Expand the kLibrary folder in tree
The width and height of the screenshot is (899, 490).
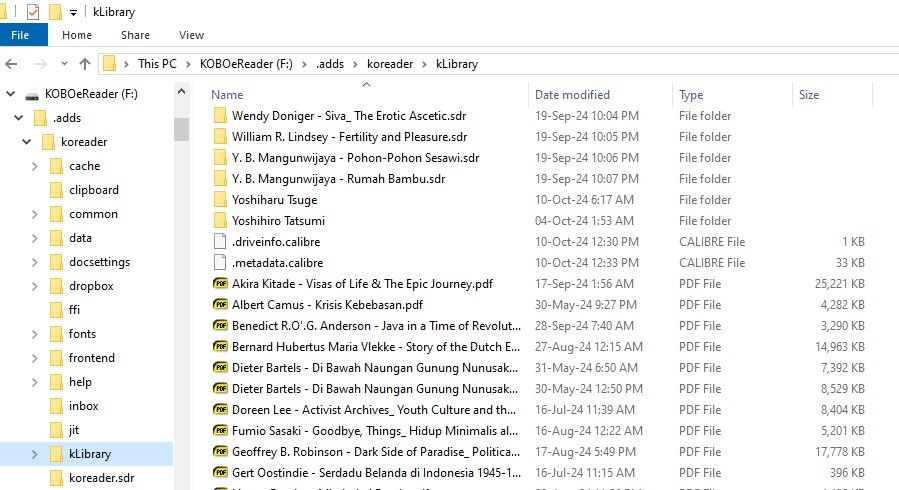point(34,454)
